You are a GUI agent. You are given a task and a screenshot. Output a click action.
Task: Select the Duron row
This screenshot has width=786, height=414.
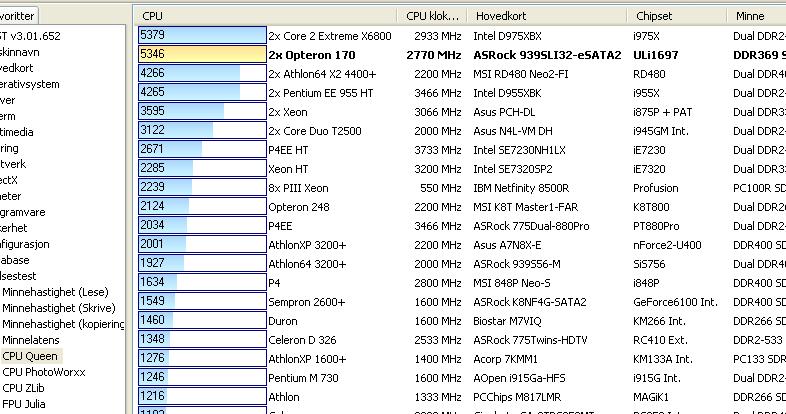[283, 321]
